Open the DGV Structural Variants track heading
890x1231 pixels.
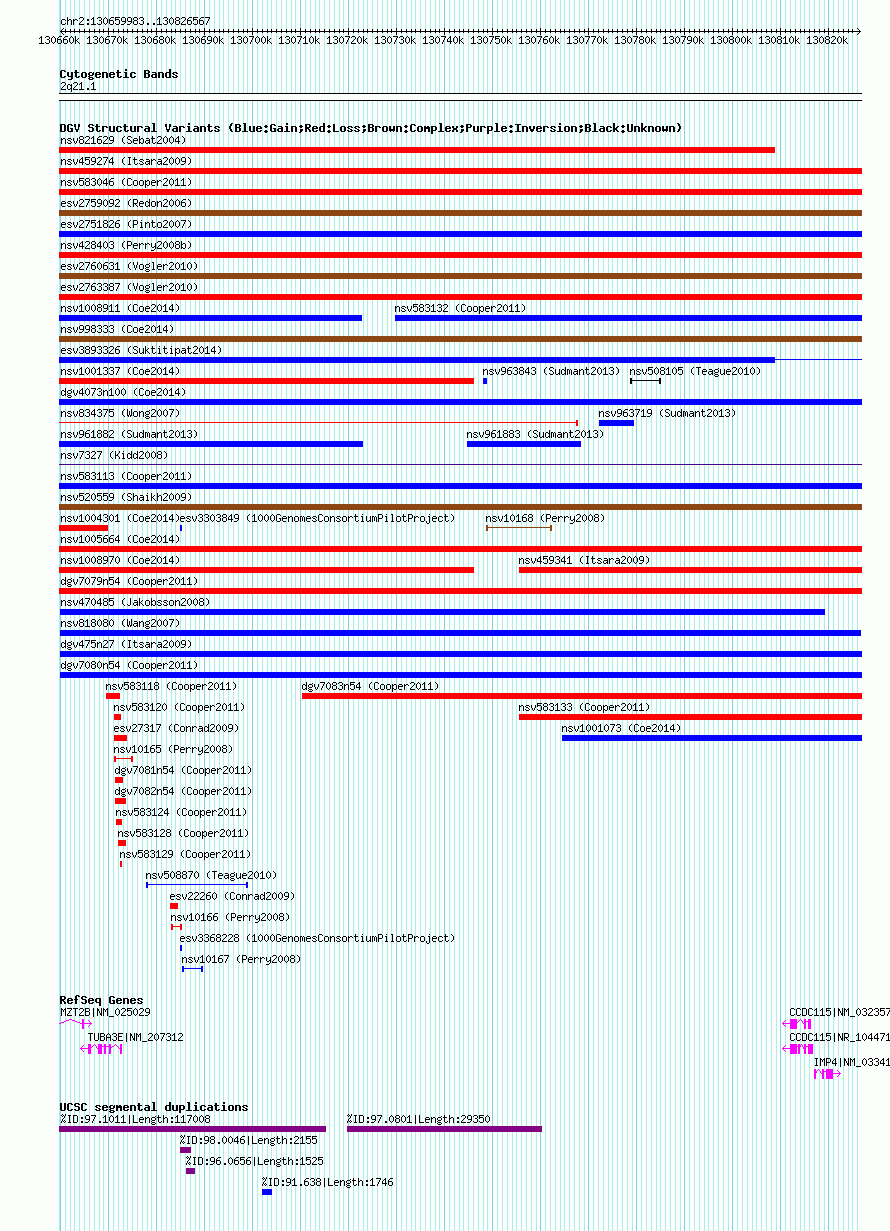tap(370, 128)
